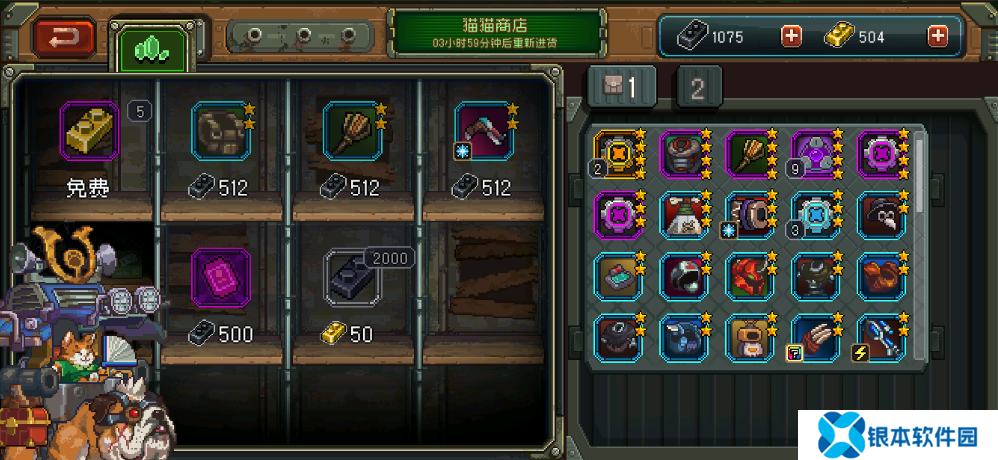Select the orange gear item in inventory
Screen dimensions: 998x460
pyautogui.click(x=618, y=154)
